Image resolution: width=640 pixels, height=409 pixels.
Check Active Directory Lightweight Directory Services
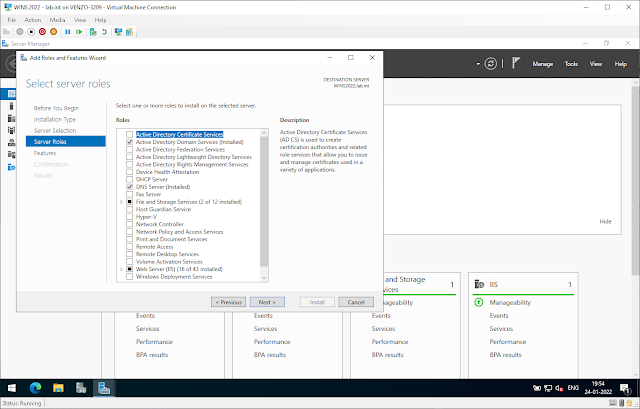[x=129, y=157]
